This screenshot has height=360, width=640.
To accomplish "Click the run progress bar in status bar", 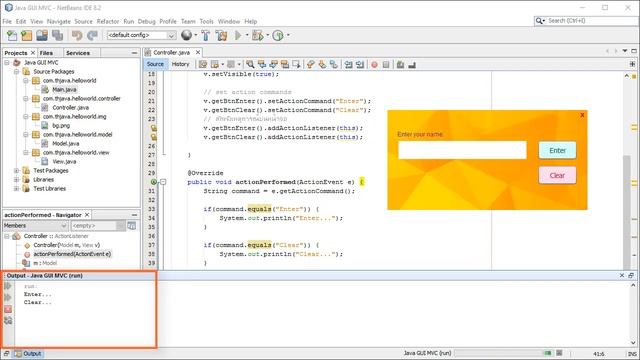I will pyautogui.click(x=504, y=353).
